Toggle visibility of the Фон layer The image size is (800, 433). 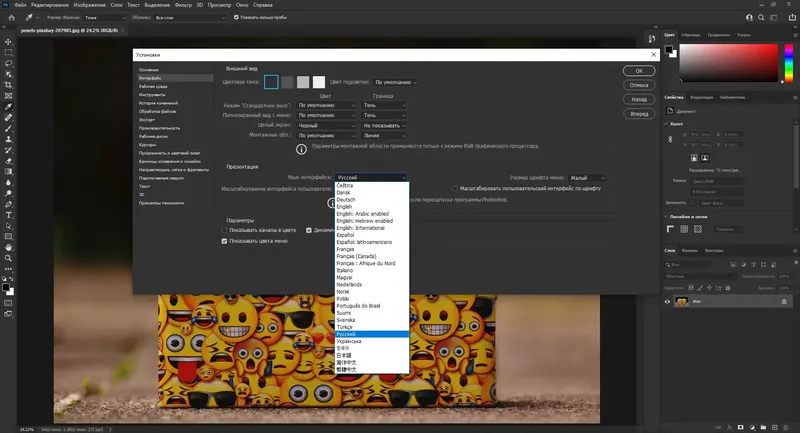(x=667, y=301)
